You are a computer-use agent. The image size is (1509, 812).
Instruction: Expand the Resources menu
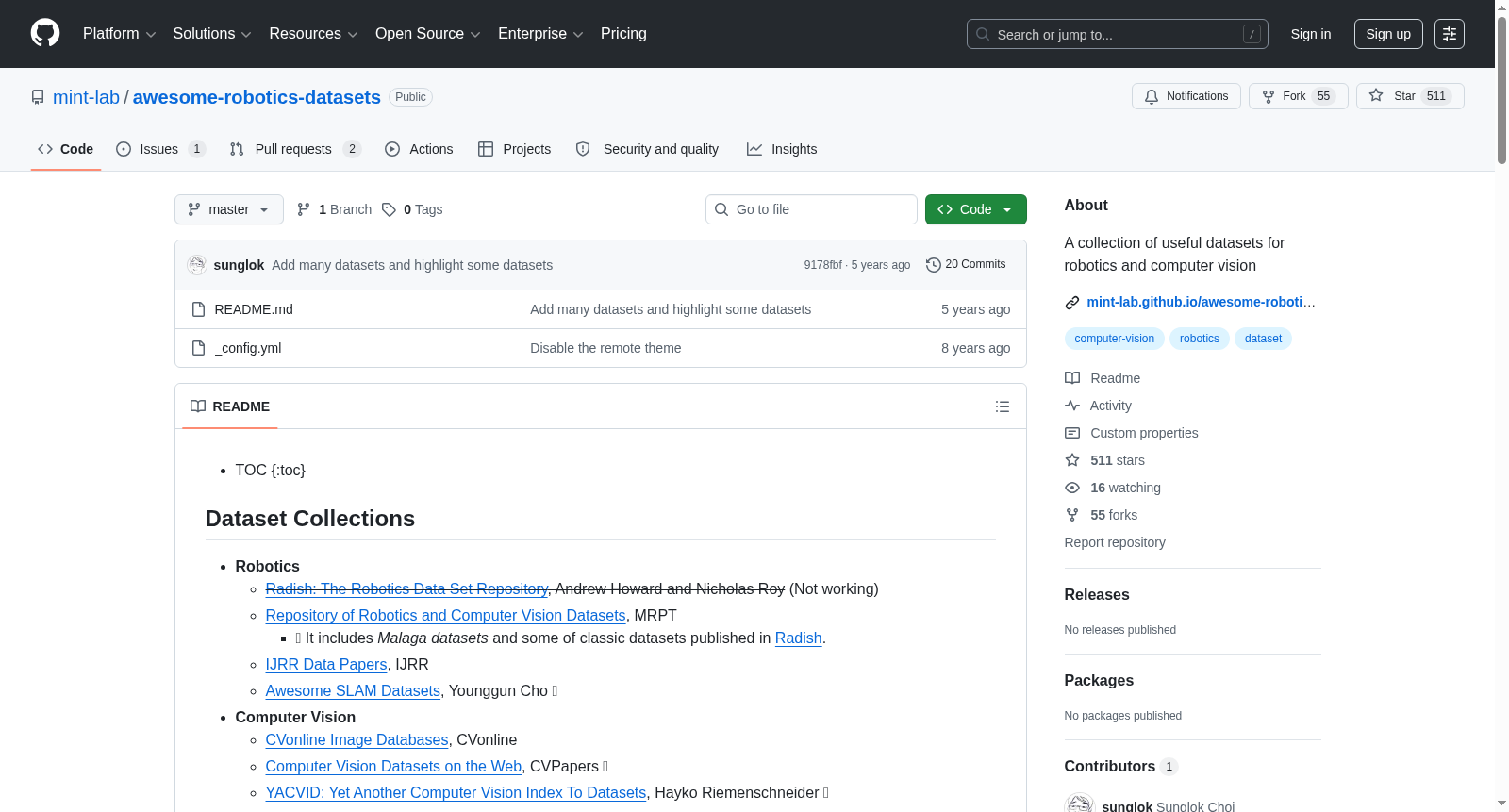313,34
